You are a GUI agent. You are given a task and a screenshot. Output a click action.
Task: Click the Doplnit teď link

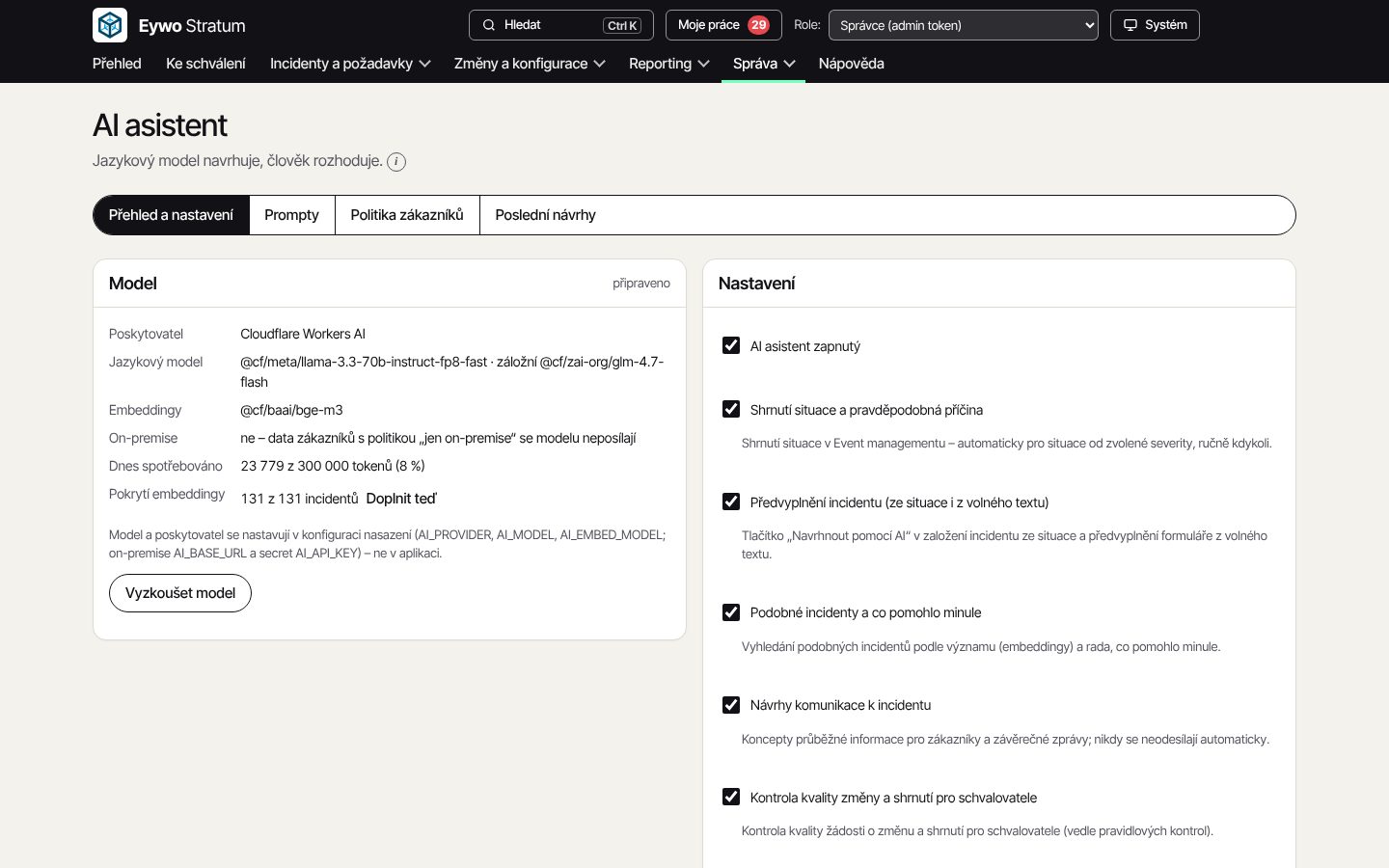coord(401,499)
